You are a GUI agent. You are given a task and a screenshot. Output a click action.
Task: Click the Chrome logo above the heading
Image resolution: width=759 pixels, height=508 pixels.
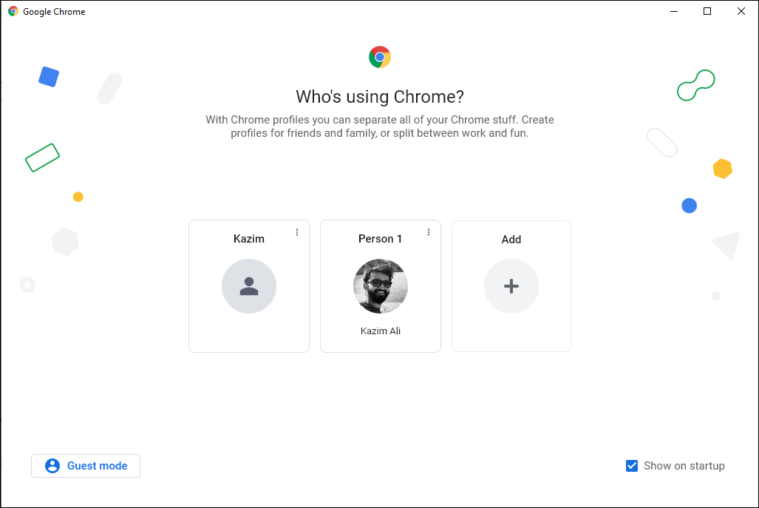[380, 57]
